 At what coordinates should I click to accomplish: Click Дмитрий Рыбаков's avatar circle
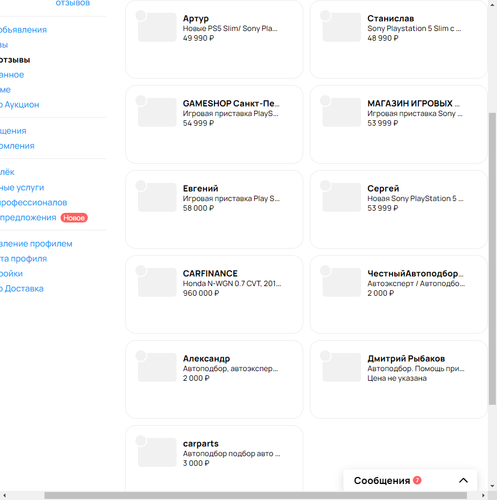click(325, 356)
